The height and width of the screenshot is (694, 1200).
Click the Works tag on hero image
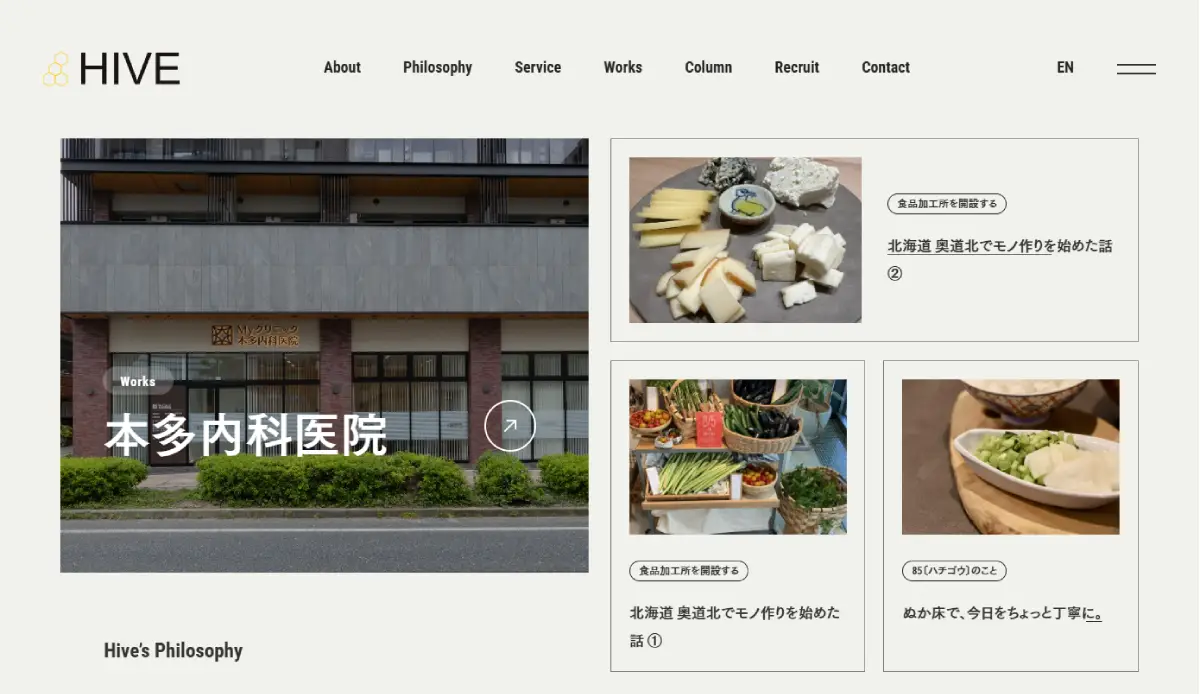pyautogui.click(x=138, y=381)
